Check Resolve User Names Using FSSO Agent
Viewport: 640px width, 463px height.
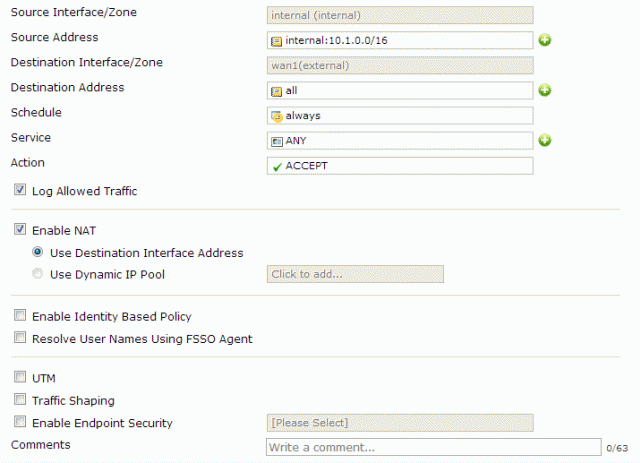(x=20, y=339)
